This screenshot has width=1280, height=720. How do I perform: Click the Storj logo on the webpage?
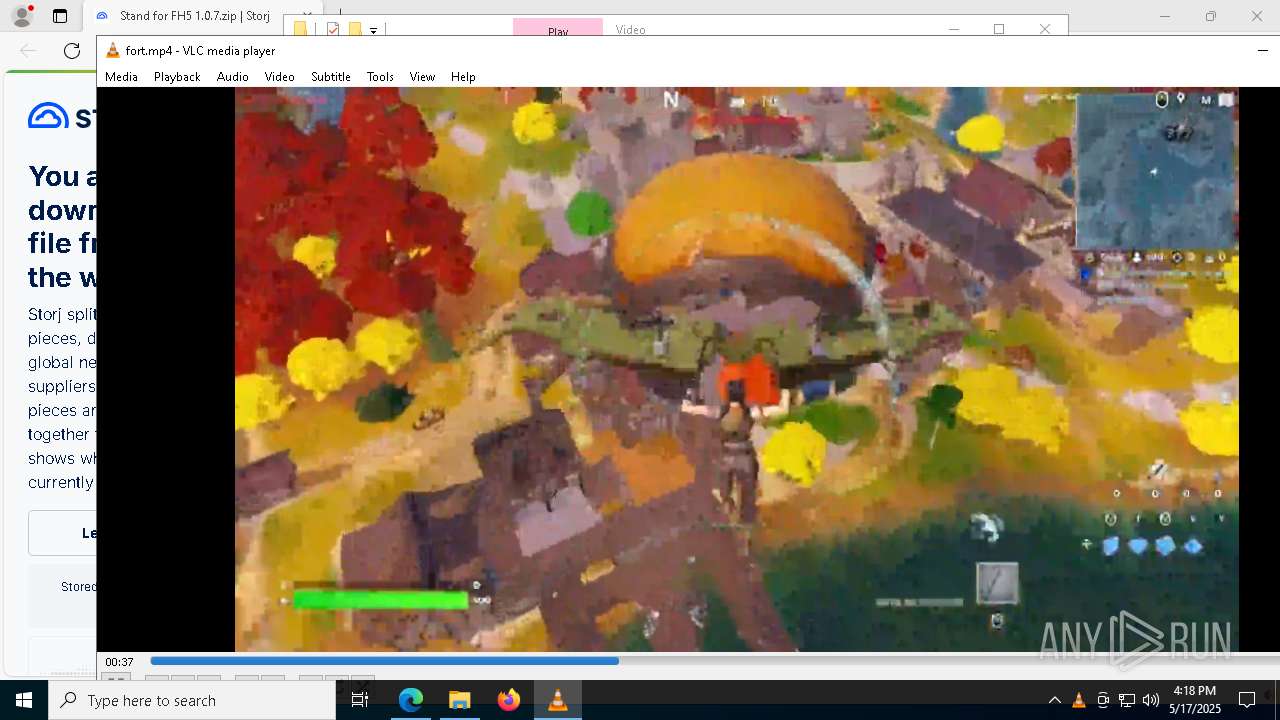coord(62,116)
